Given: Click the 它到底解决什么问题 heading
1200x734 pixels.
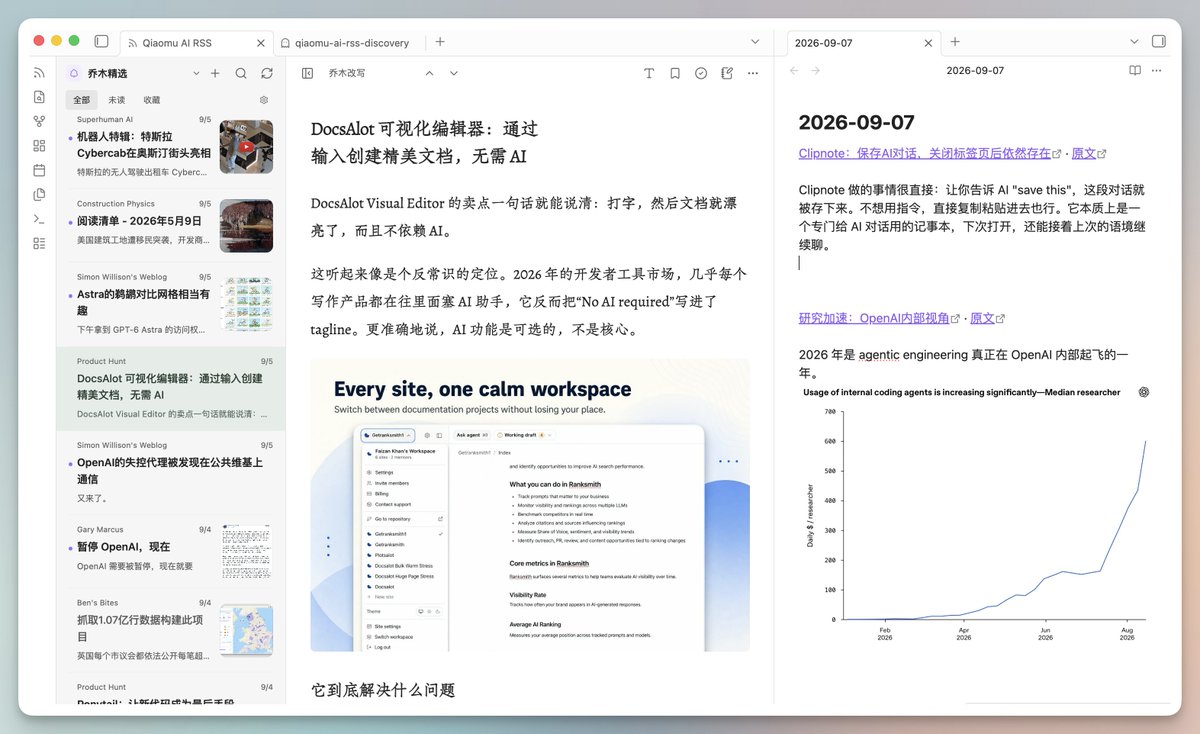Looking at the screenshot, I should [x=383, y=690].
